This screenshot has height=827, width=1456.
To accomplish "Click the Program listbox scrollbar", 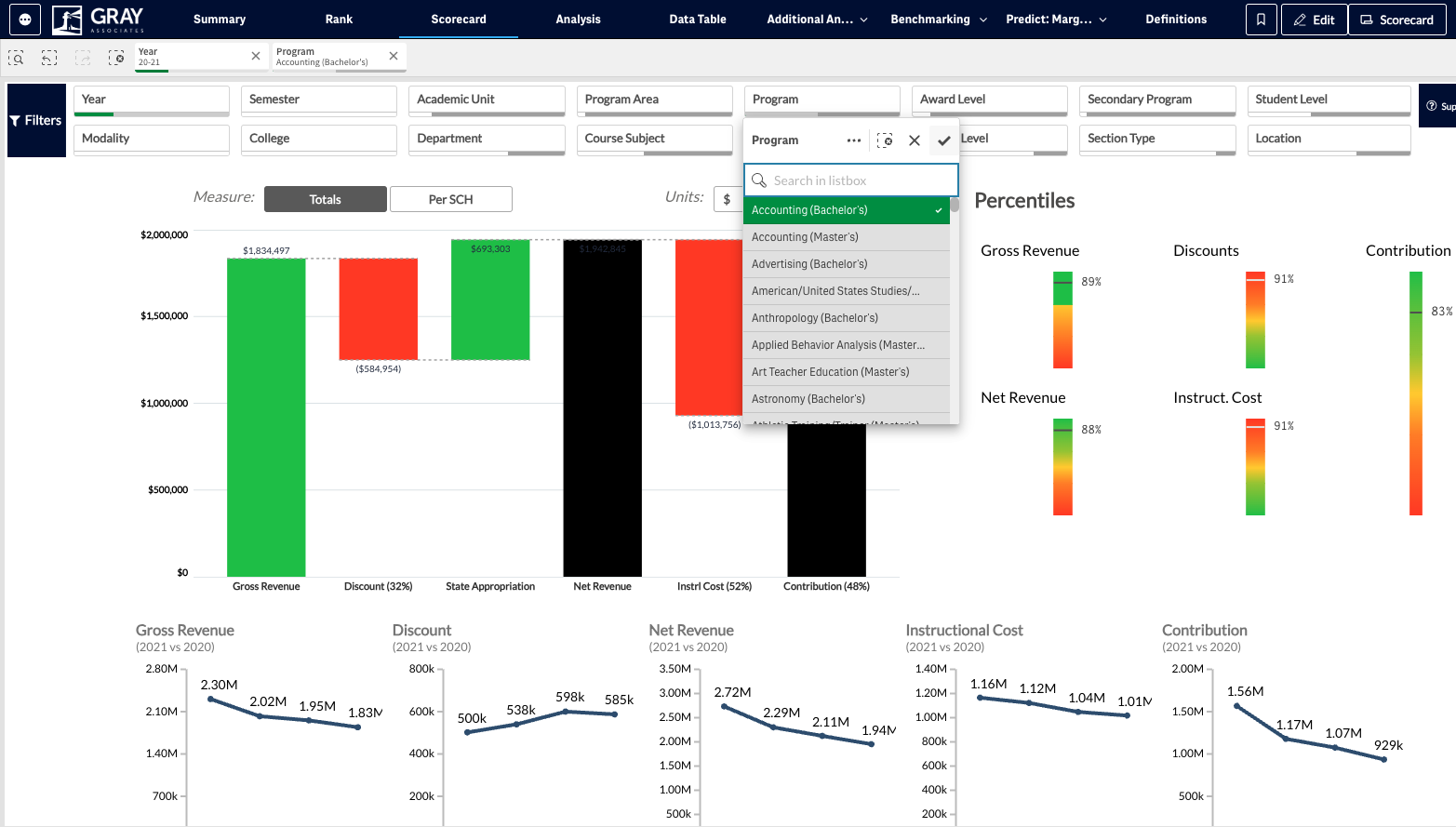I will pyautogui.click(x=955, y=205).
